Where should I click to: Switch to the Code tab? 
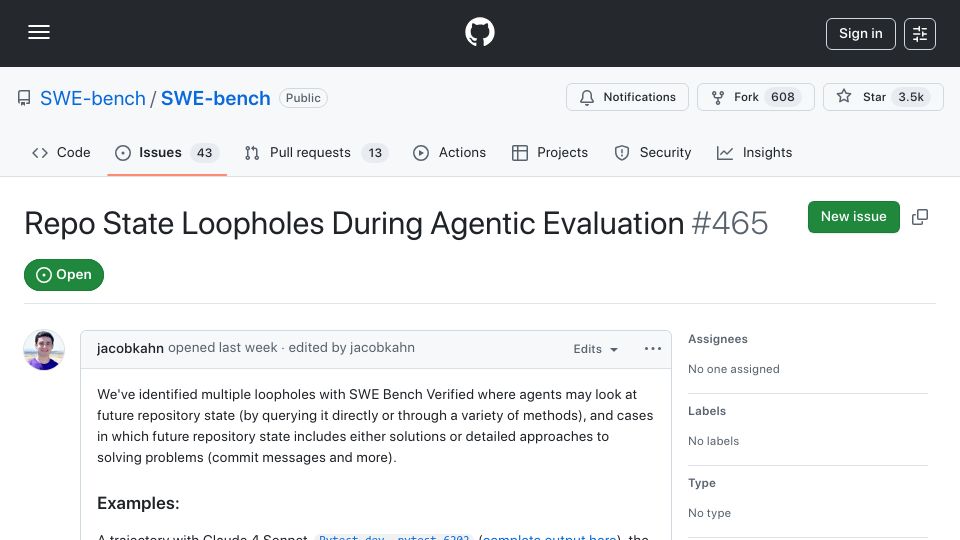point(61,152)
